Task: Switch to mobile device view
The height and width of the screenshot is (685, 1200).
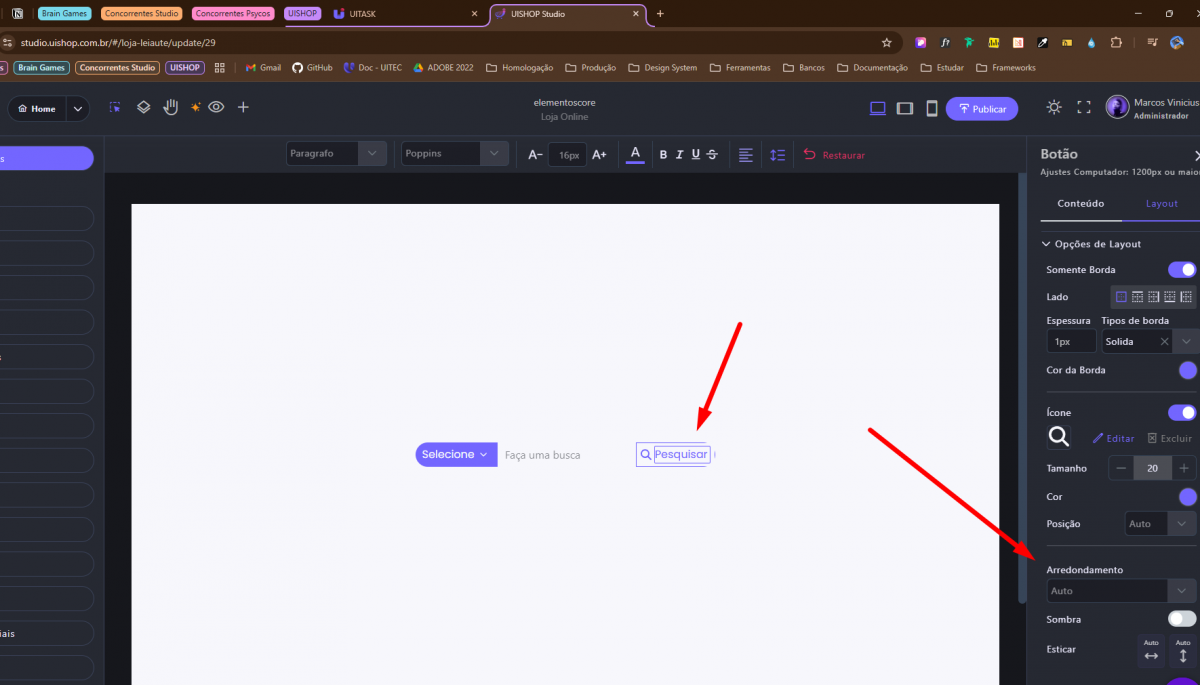Action: (x=931, y=108)
